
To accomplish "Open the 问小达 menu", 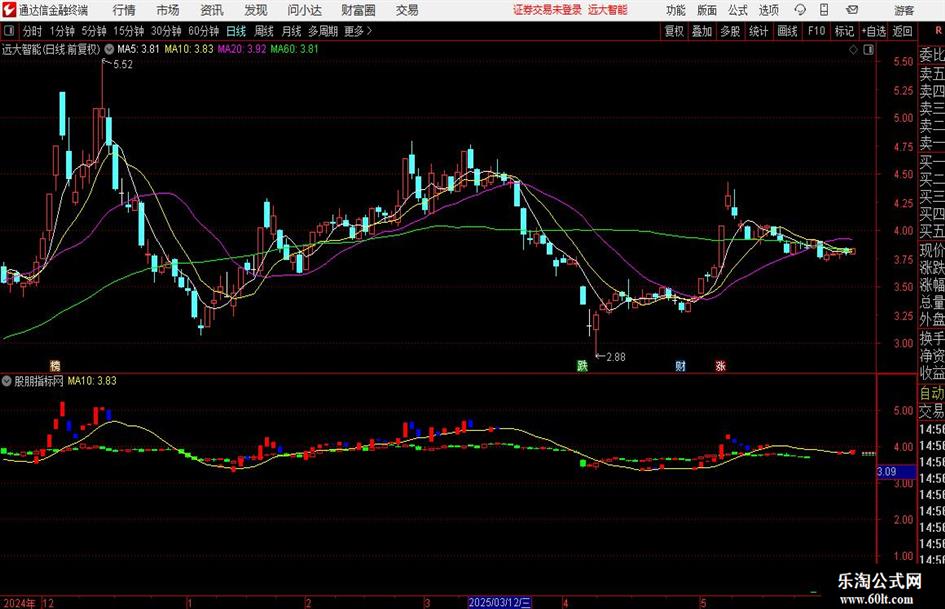I will (x=304, y=10).
